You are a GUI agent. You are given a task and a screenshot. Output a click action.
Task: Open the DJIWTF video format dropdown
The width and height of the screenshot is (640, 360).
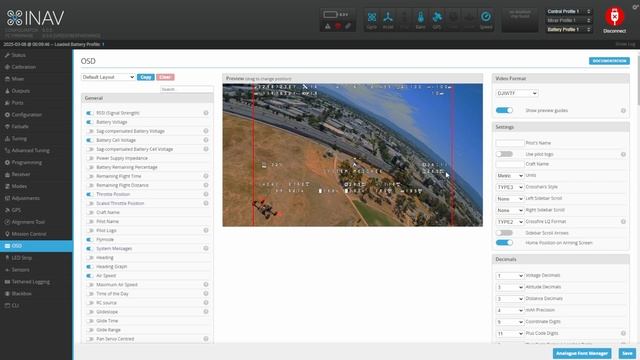517,93
